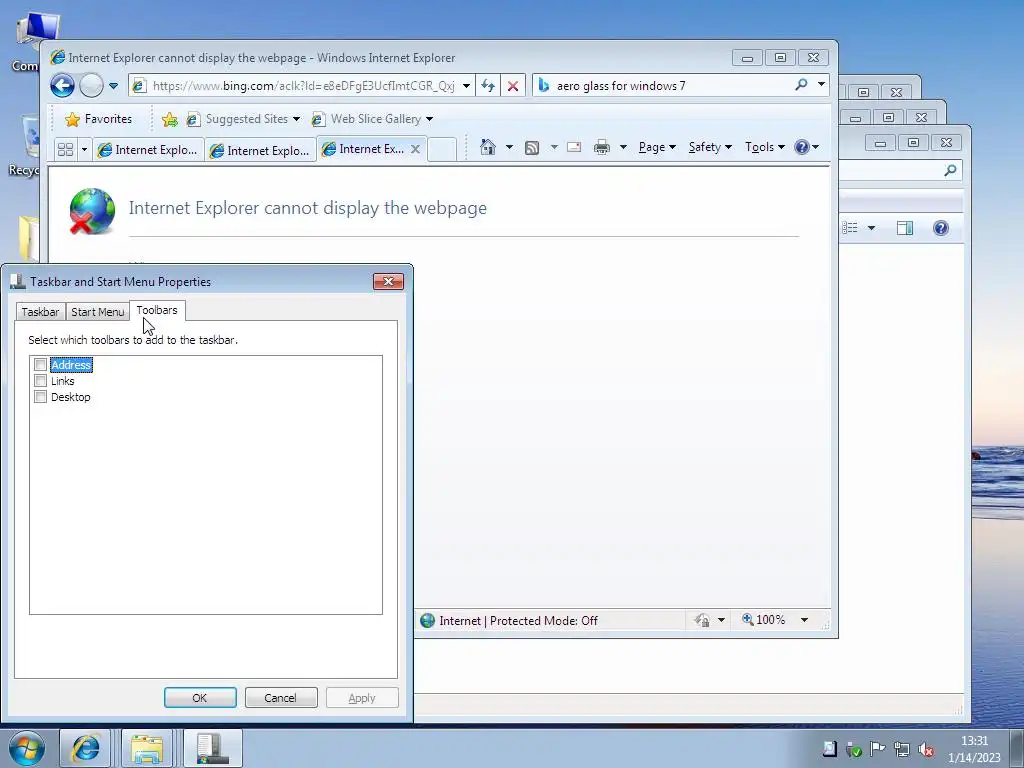Click the search icon in background Explorer window

(950, 170)
